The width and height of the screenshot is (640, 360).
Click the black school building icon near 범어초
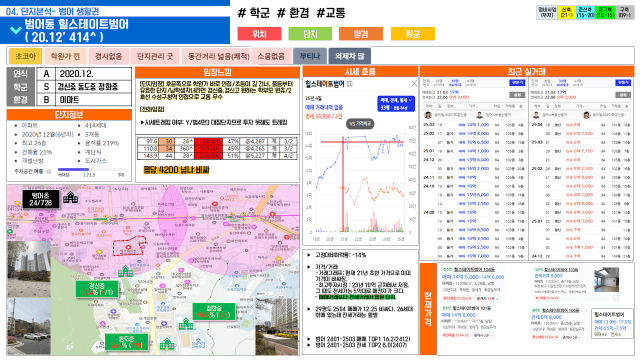point(71,198)
